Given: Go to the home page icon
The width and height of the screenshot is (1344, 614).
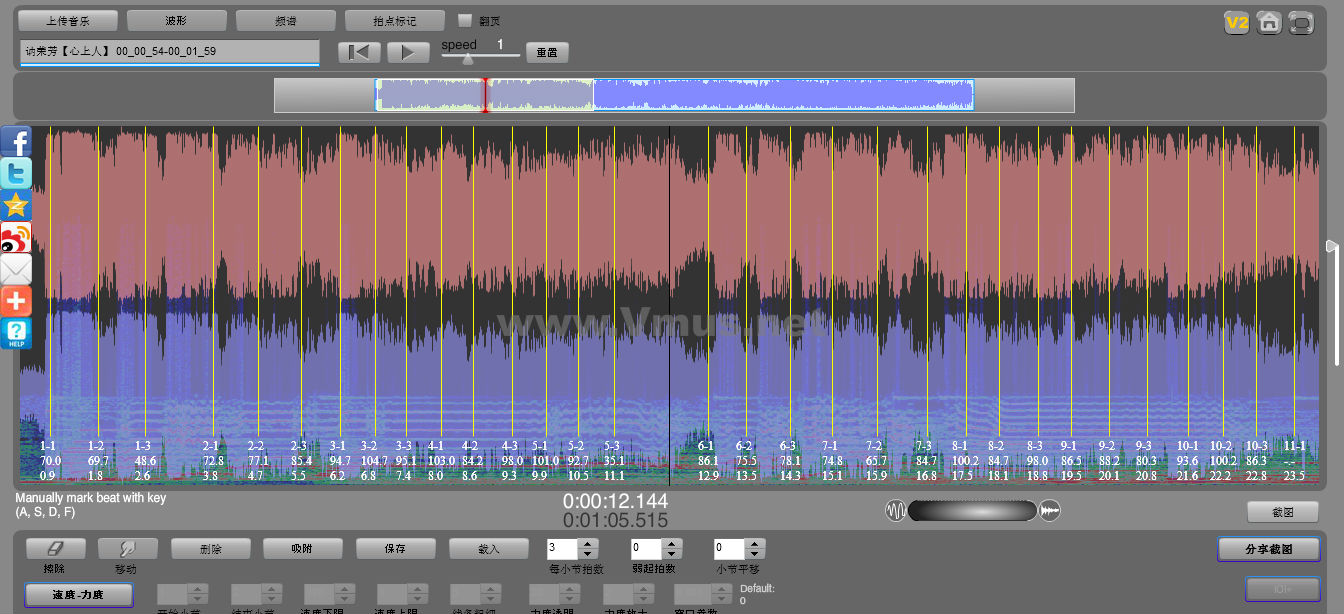Looking at the screenshot, I should [x=1269, y=22].
